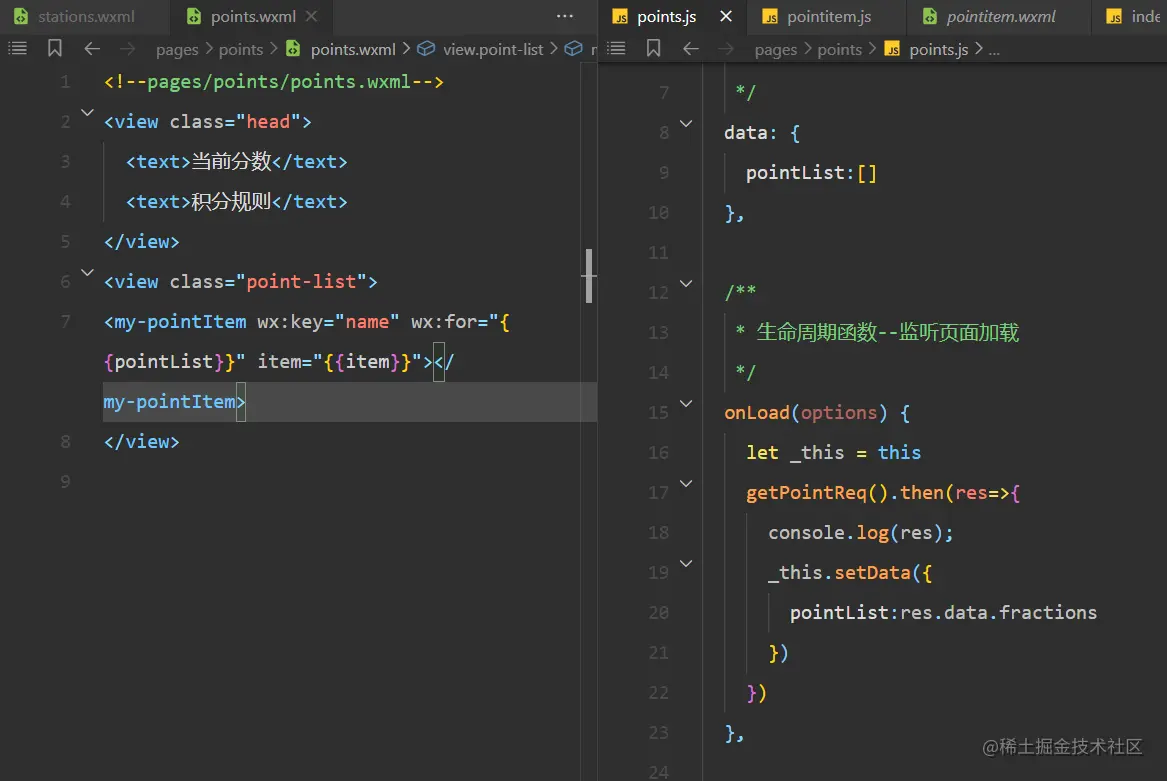This screenshot has width=1167, height=781.
Task: Click the ellipsis breadcrumb after points.js
Action: (994, 50)
